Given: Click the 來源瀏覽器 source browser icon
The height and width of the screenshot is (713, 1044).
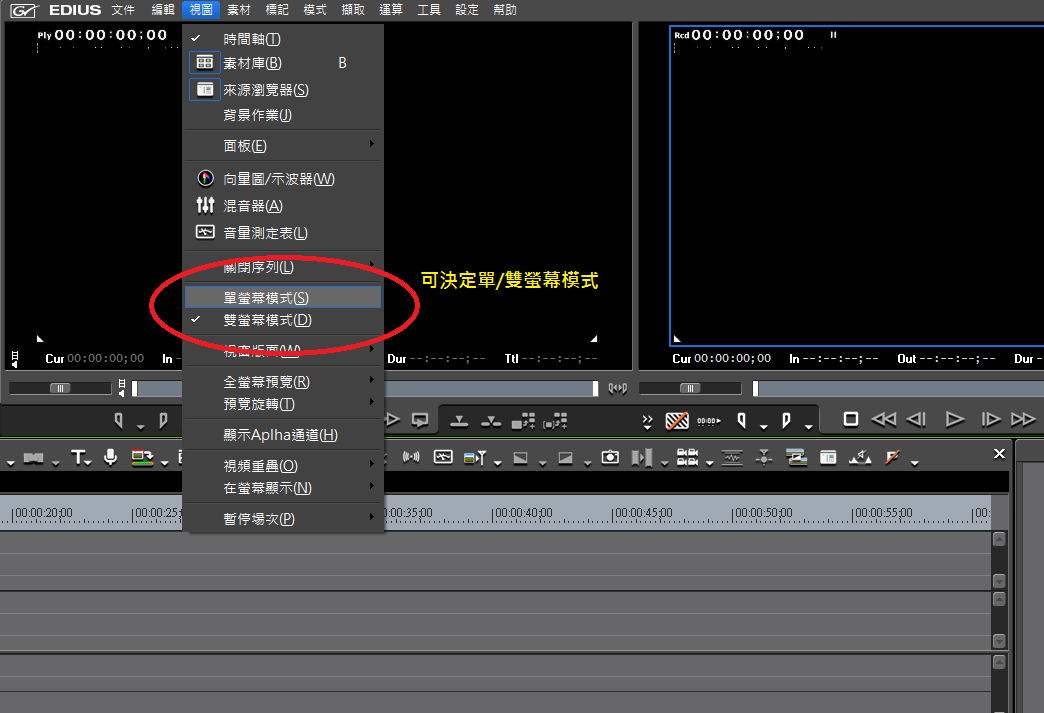Looking at the screenshot, I should pos(205,90).
